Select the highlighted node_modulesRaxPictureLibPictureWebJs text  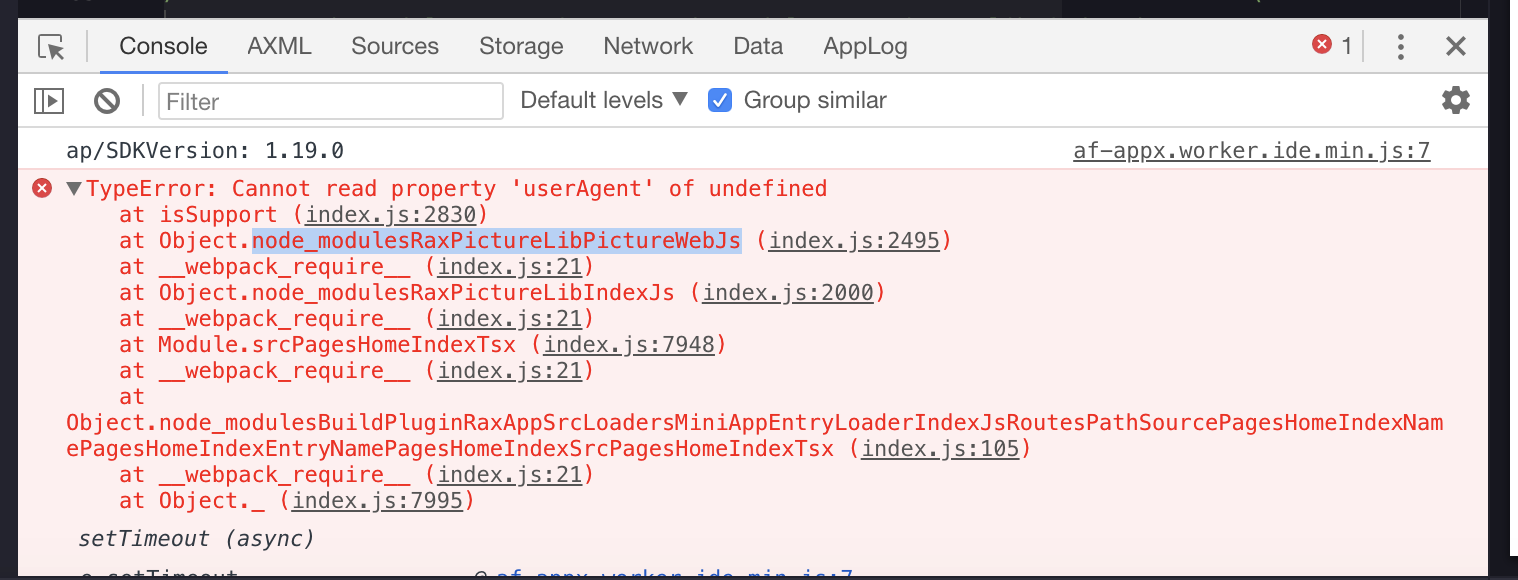pos(496,240)
